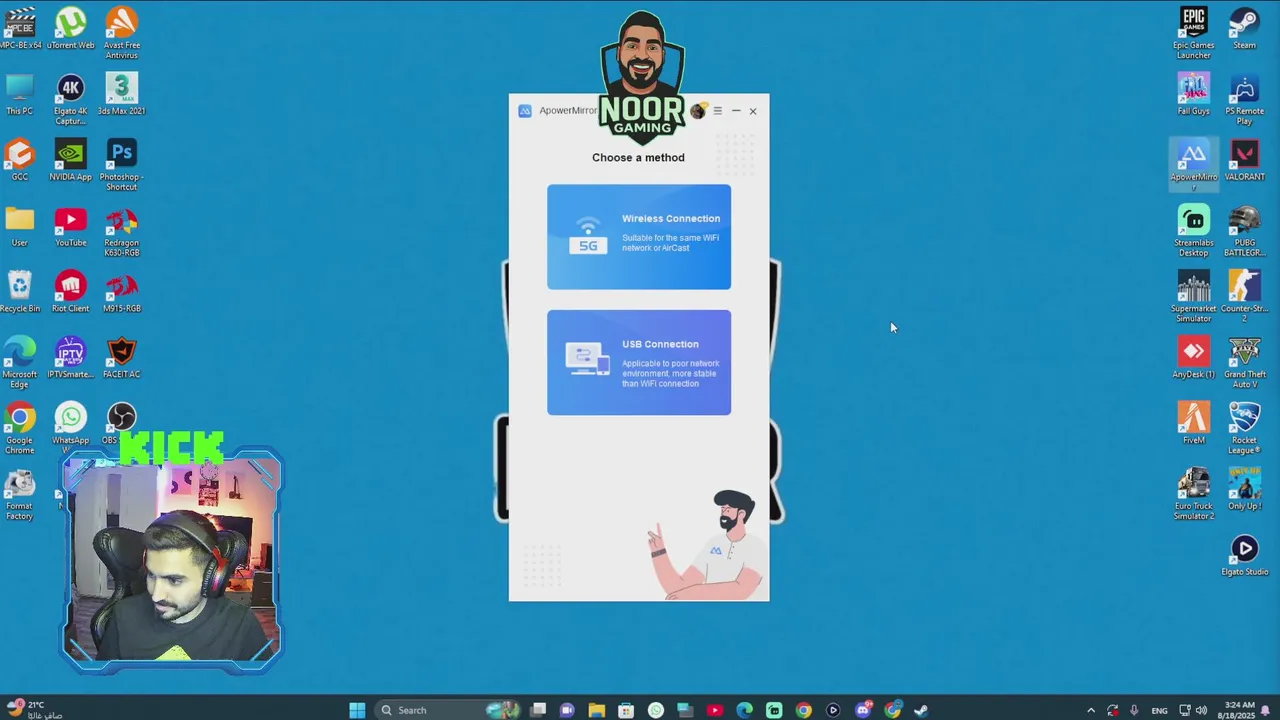Open Steam from the taskbar
Image resolution: width=1280 pixels, height=720 pixels.
point(921,710)
